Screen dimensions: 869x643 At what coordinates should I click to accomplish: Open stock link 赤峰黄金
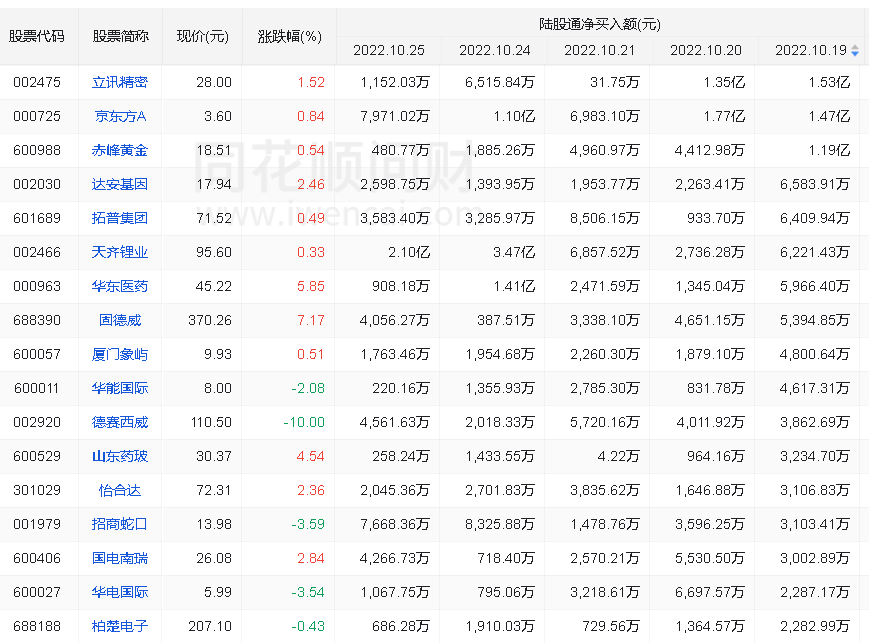click(x=120, y=150)
